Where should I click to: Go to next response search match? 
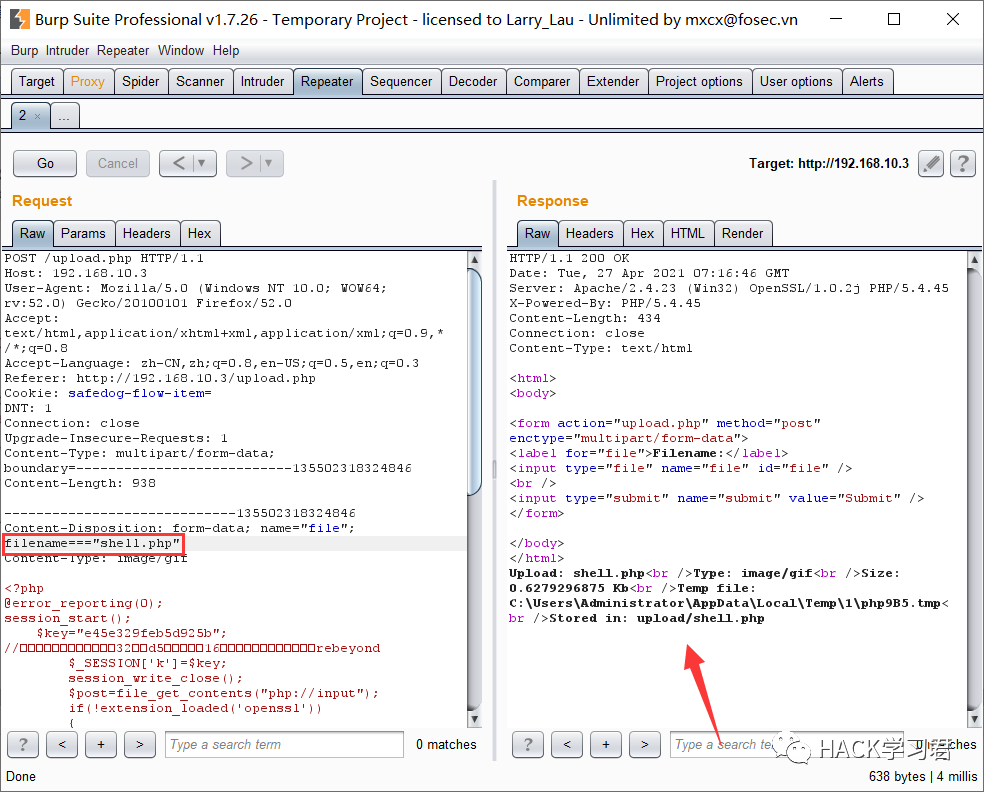(x=644, y=744)
